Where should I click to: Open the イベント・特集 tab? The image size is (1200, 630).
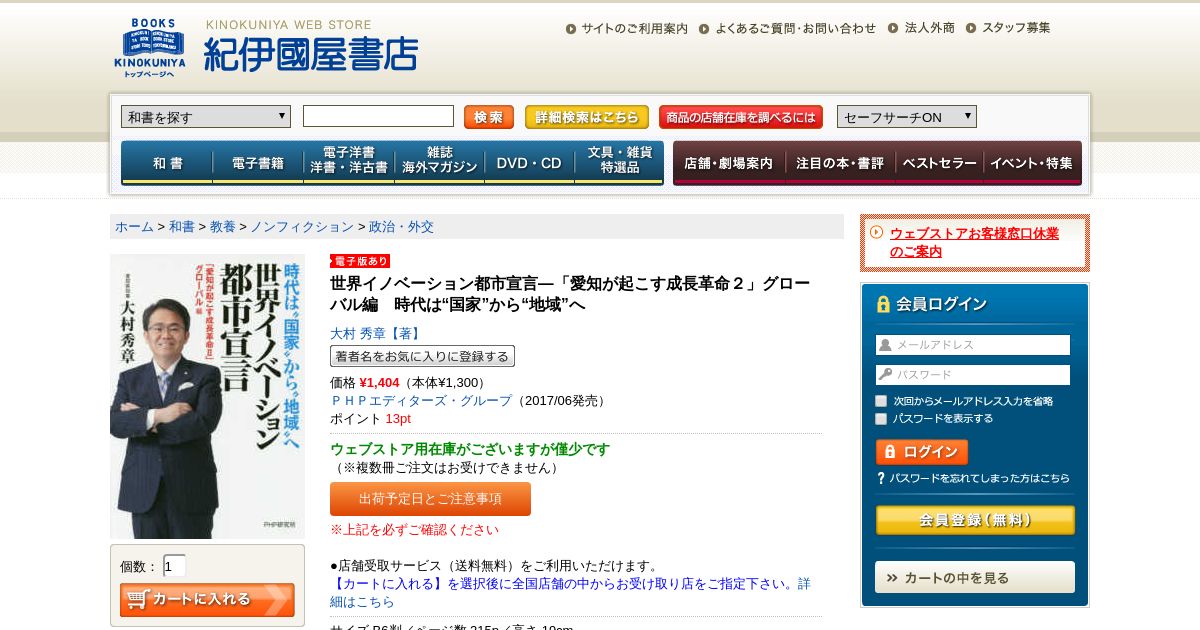(x=1033, y=163)
